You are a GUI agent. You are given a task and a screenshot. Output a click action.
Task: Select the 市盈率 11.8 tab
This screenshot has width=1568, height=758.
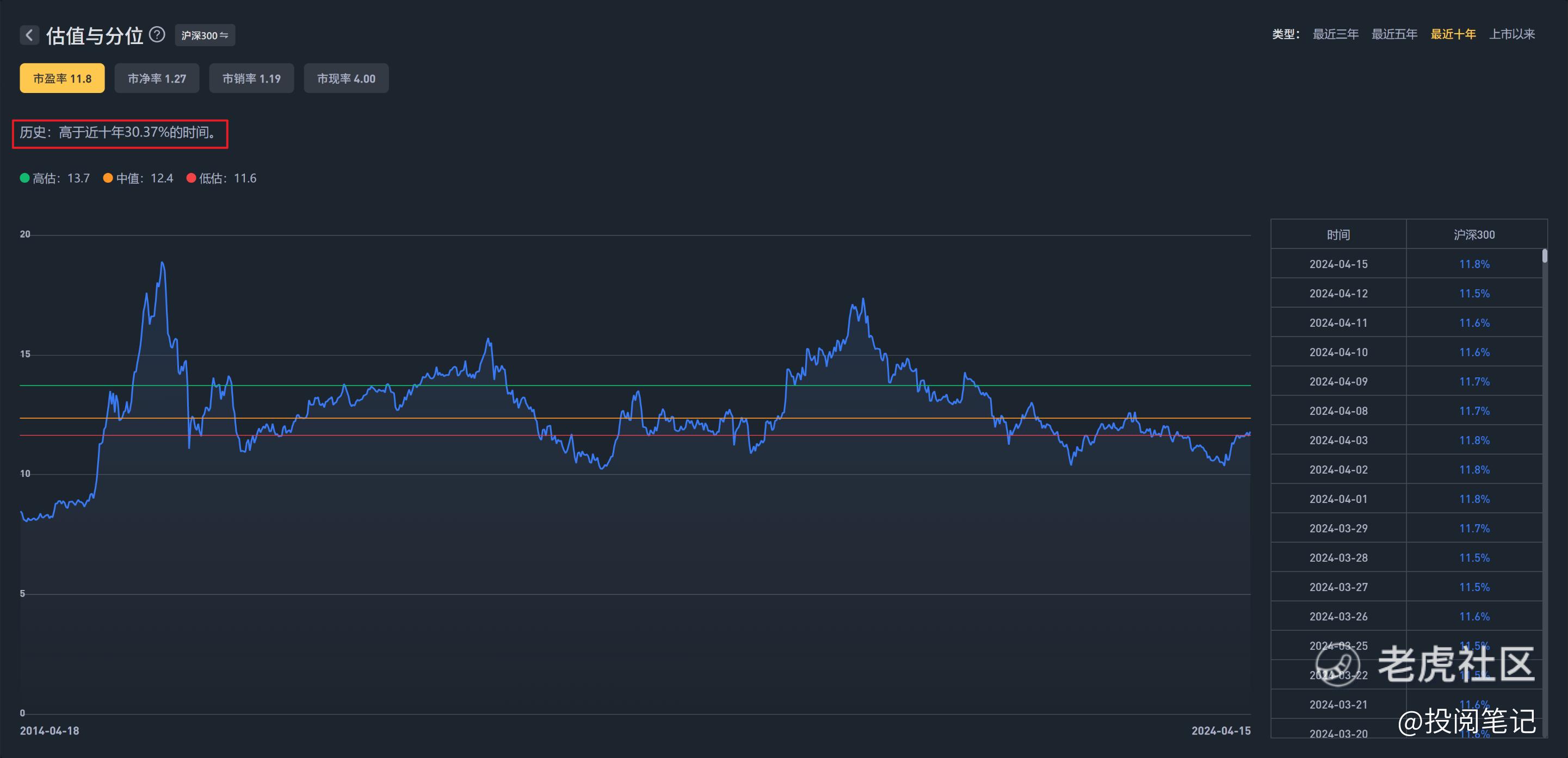click(62, 78)
